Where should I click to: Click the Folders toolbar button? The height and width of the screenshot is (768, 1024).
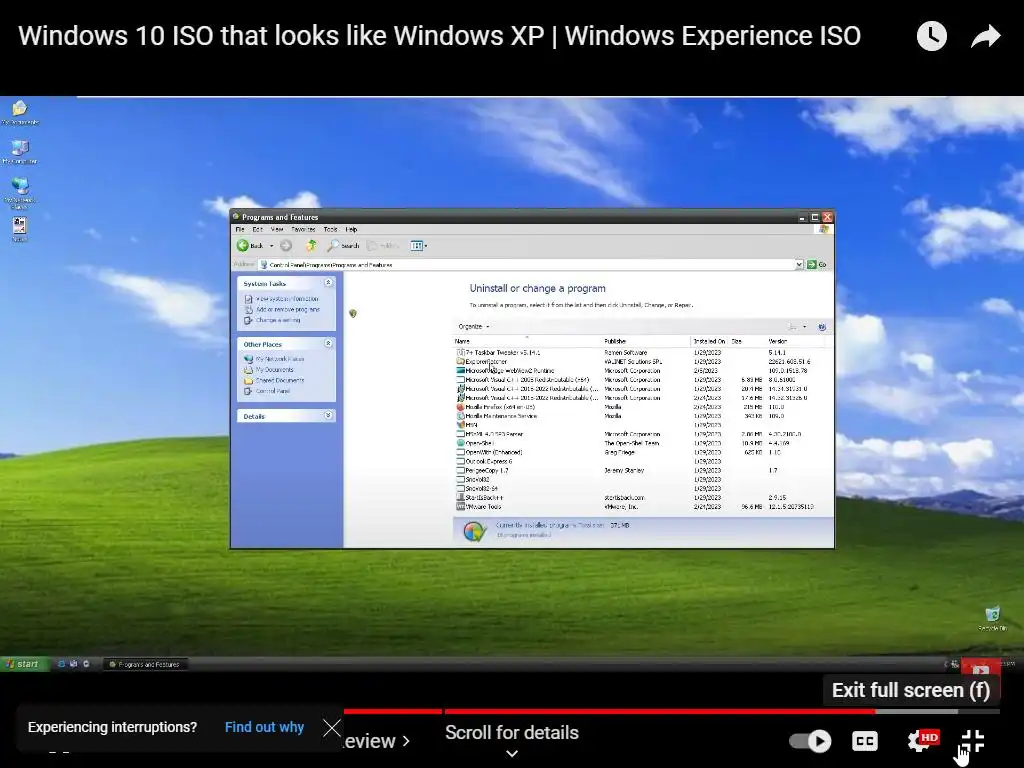click(383, 246)
